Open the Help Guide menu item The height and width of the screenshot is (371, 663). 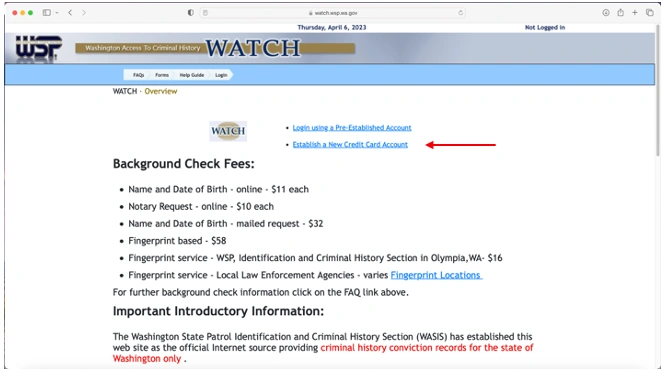[192, 75]
